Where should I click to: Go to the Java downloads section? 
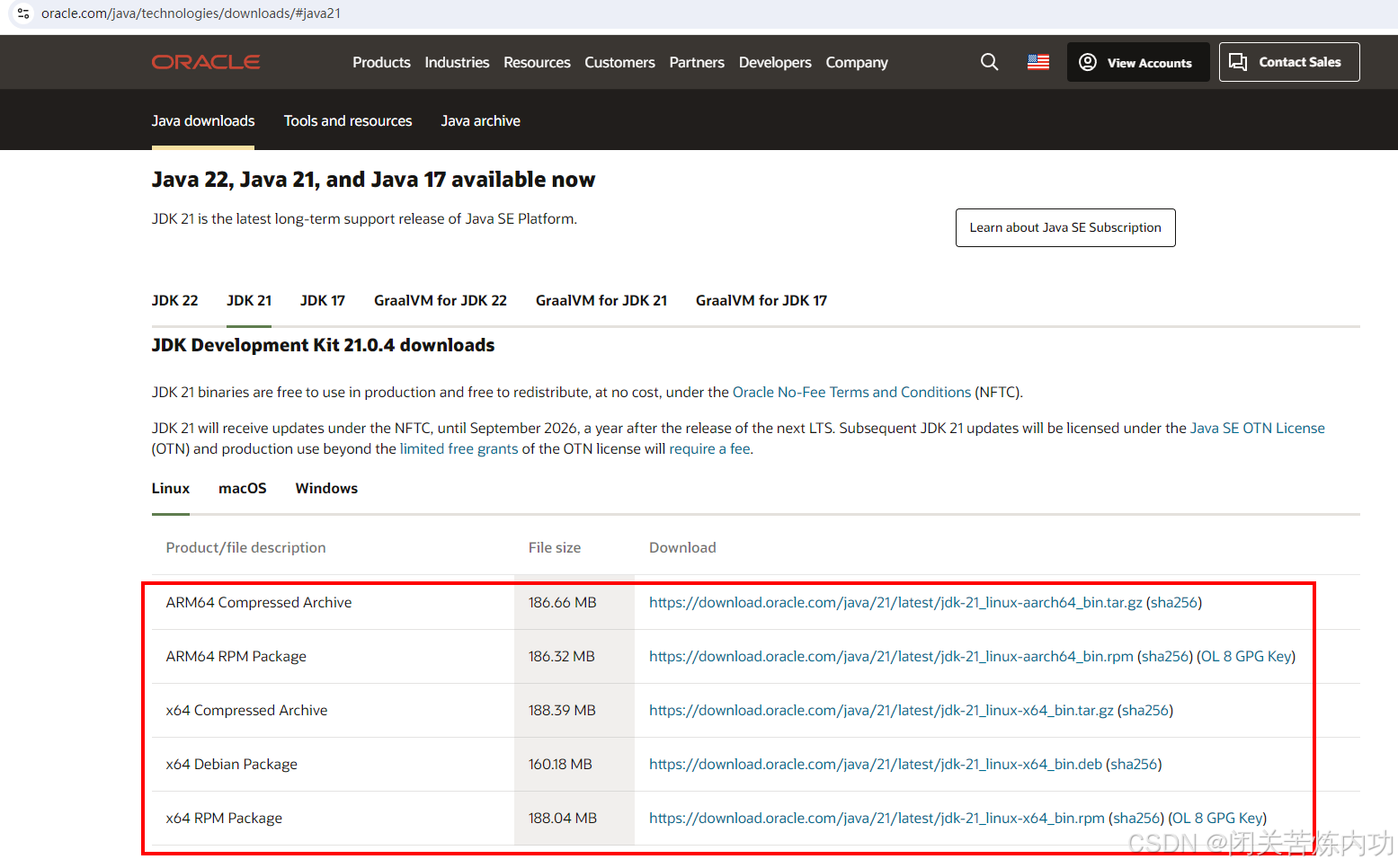[x=203, y=120]
